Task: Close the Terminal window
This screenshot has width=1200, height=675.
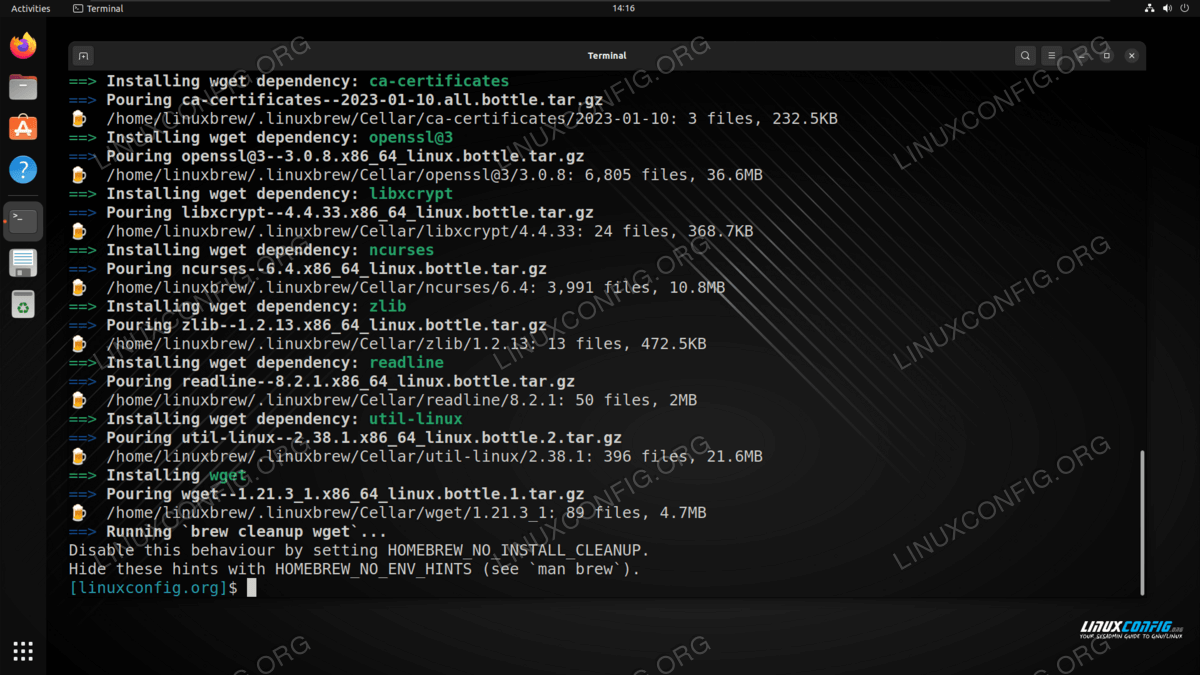Action: (x=1132, y=56)
